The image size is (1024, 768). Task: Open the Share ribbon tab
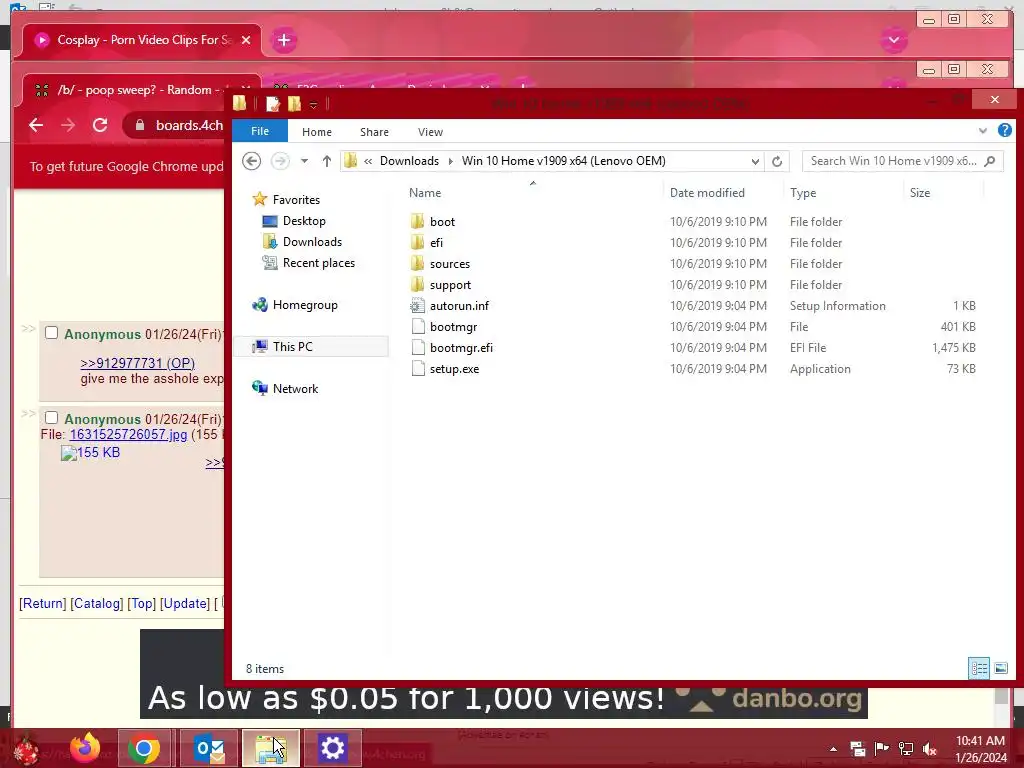[x=374, y=132]
